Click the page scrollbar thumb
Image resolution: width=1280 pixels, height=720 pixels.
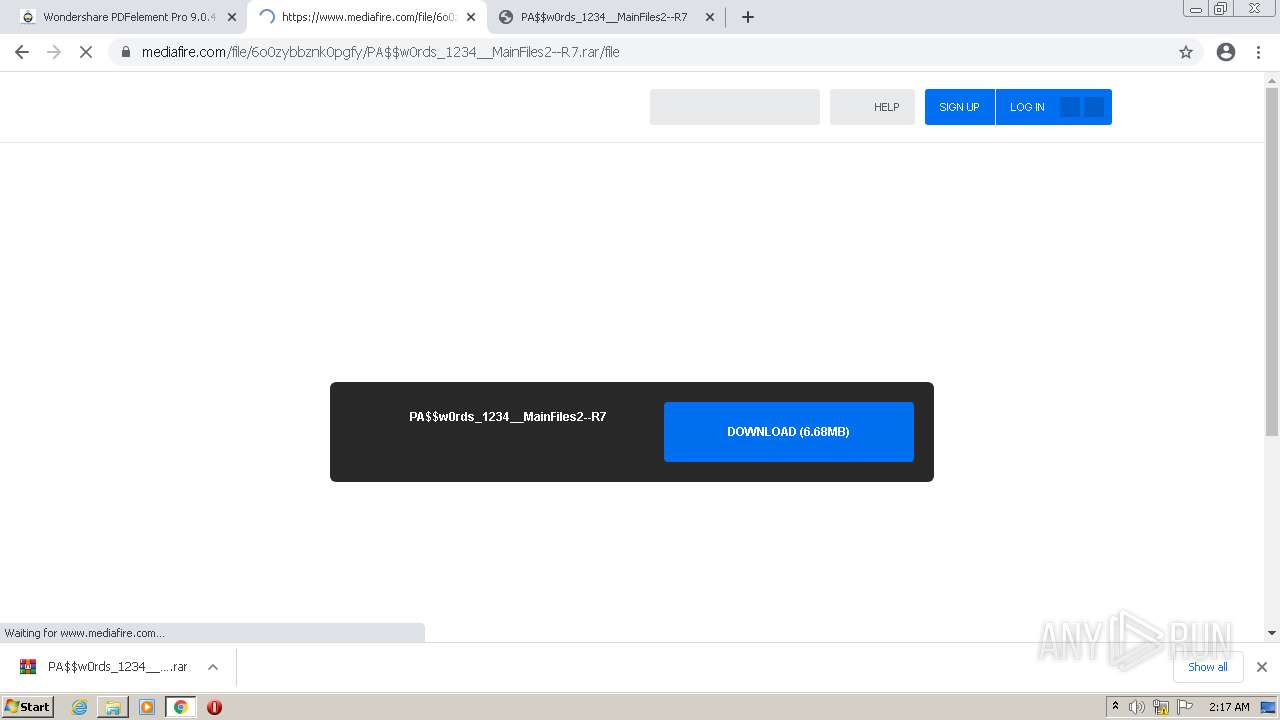pos(1272,260)
